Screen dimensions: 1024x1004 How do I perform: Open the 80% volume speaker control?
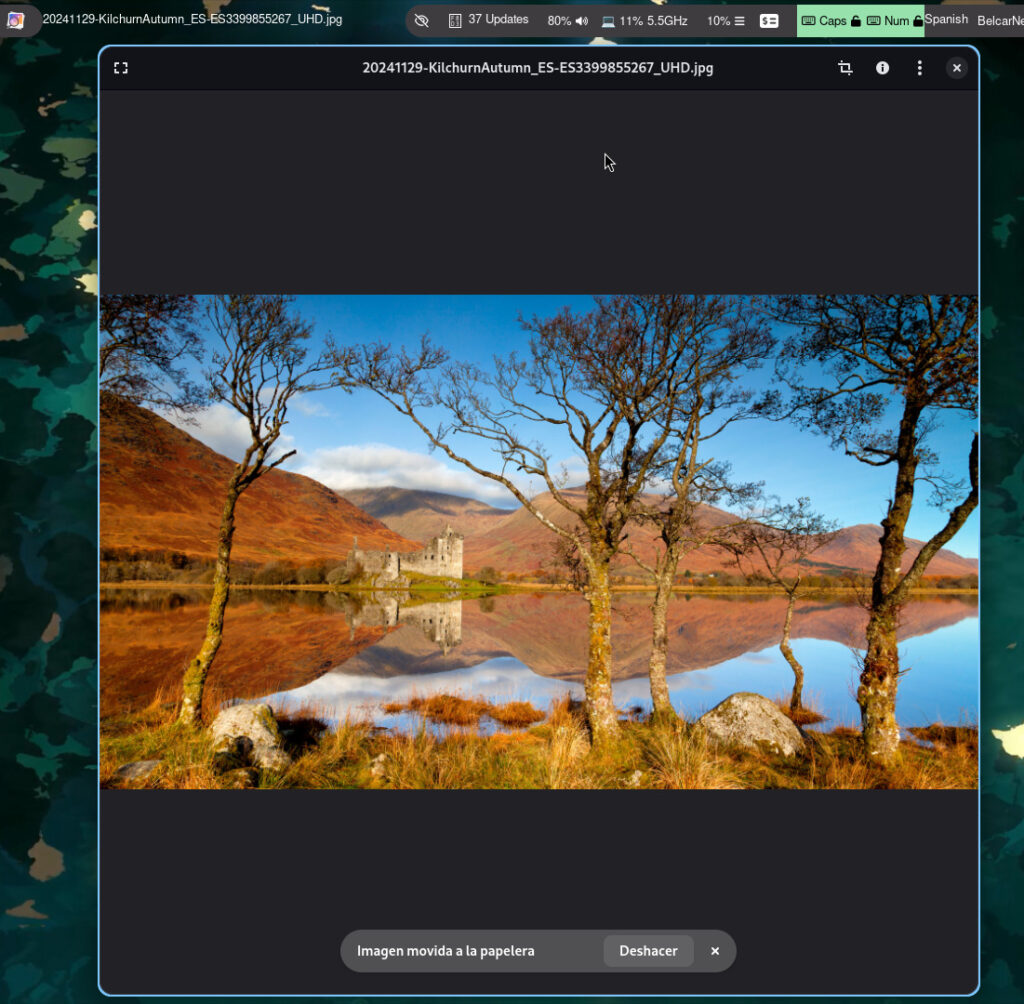(x=567, y=20)
